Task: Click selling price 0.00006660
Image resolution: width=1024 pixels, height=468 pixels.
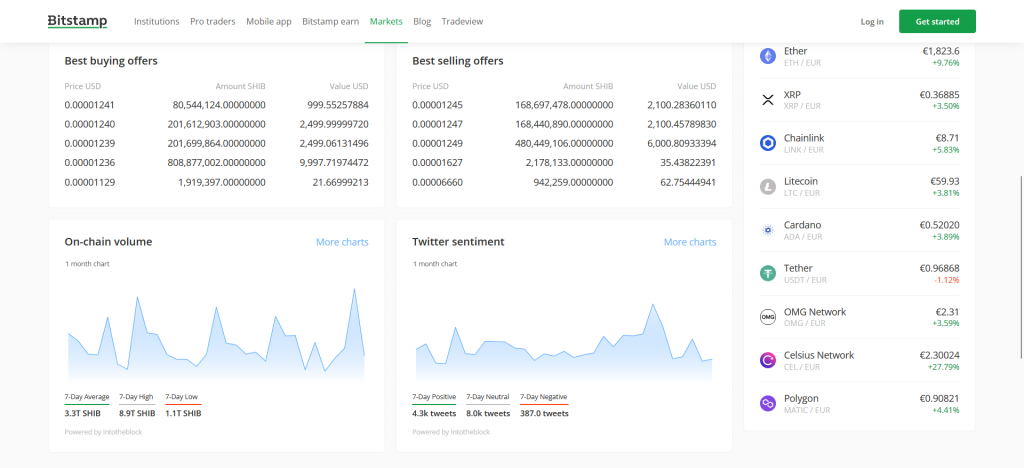Action: pyautogui.click(x=438, y=183)
